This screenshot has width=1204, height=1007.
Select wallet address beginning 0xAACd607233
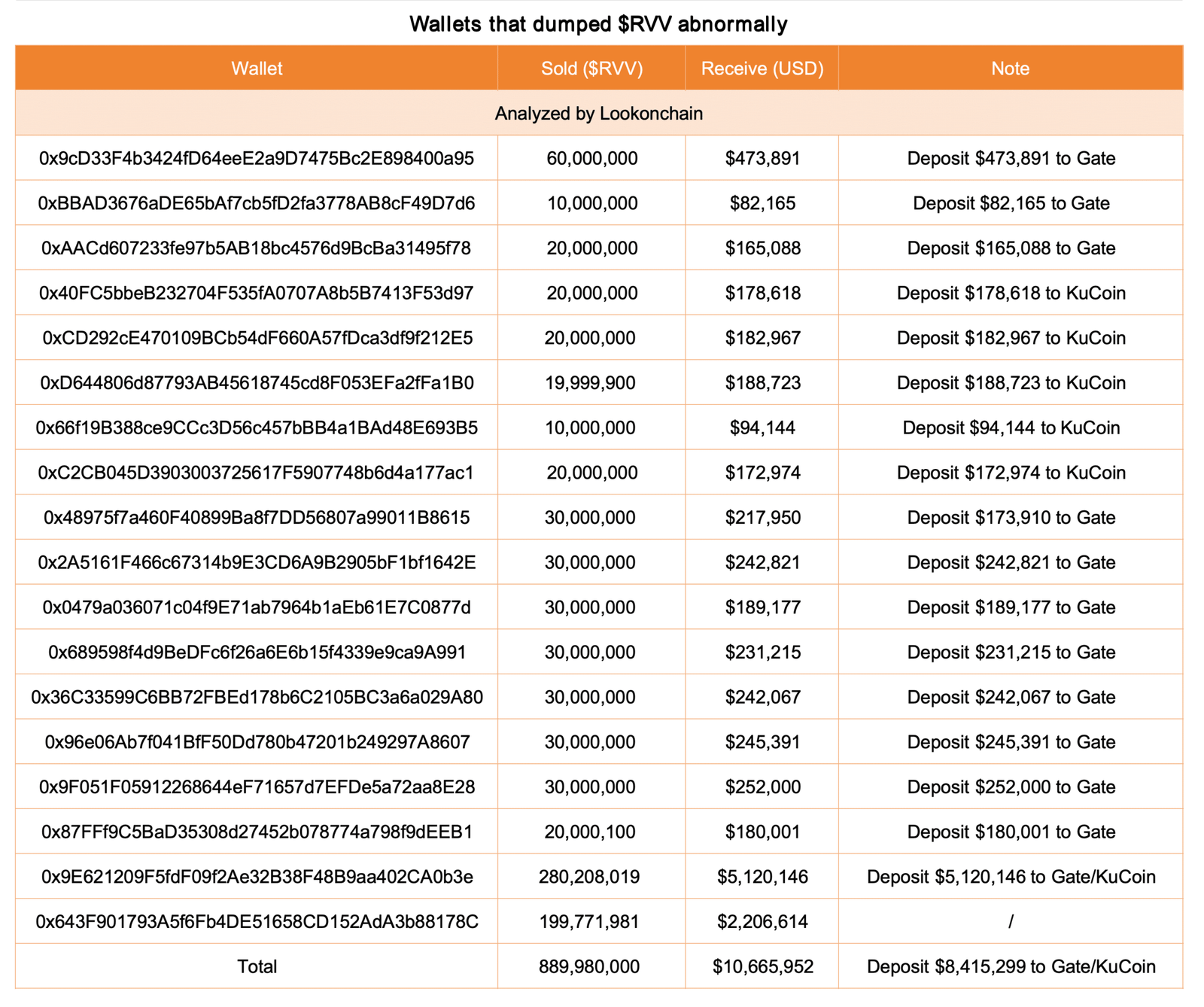(x=257, y=248)
